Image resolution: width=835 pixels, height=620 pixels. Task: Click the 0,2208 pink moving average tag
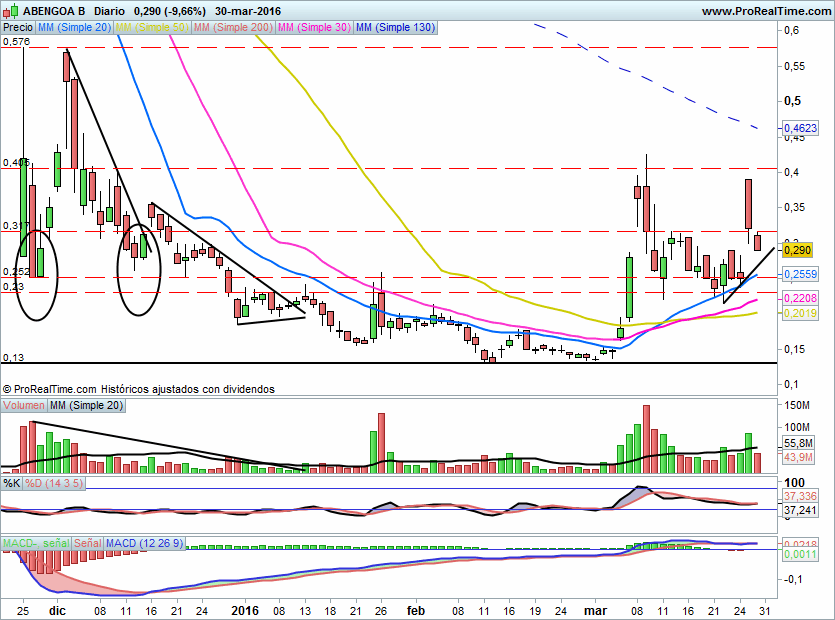point(800,298)
